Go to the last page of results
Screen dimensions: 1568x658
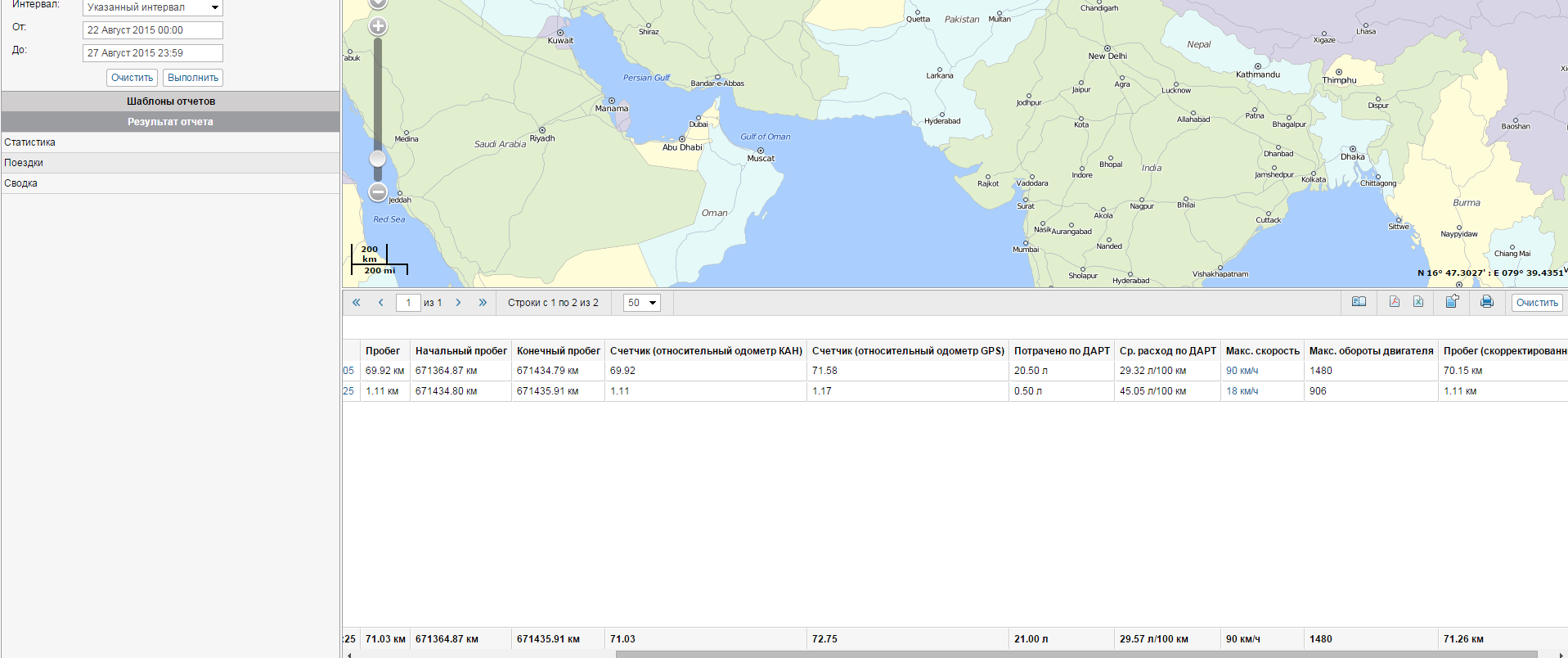click(483, 303)
